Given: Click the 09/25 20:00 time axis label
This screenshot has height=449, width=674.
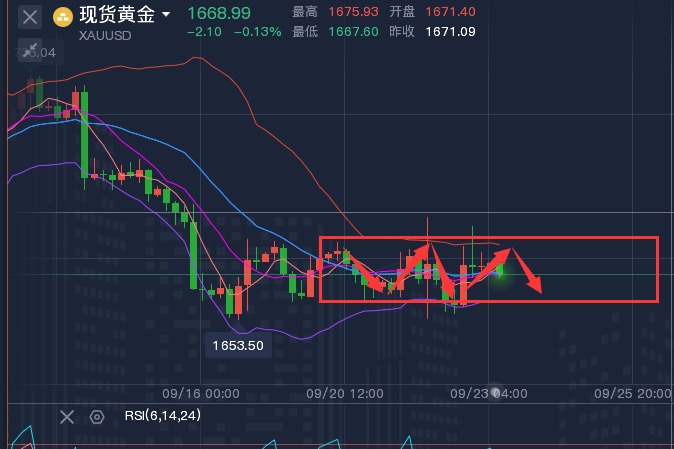Looking at the screenshot, I should pos(633,394).
